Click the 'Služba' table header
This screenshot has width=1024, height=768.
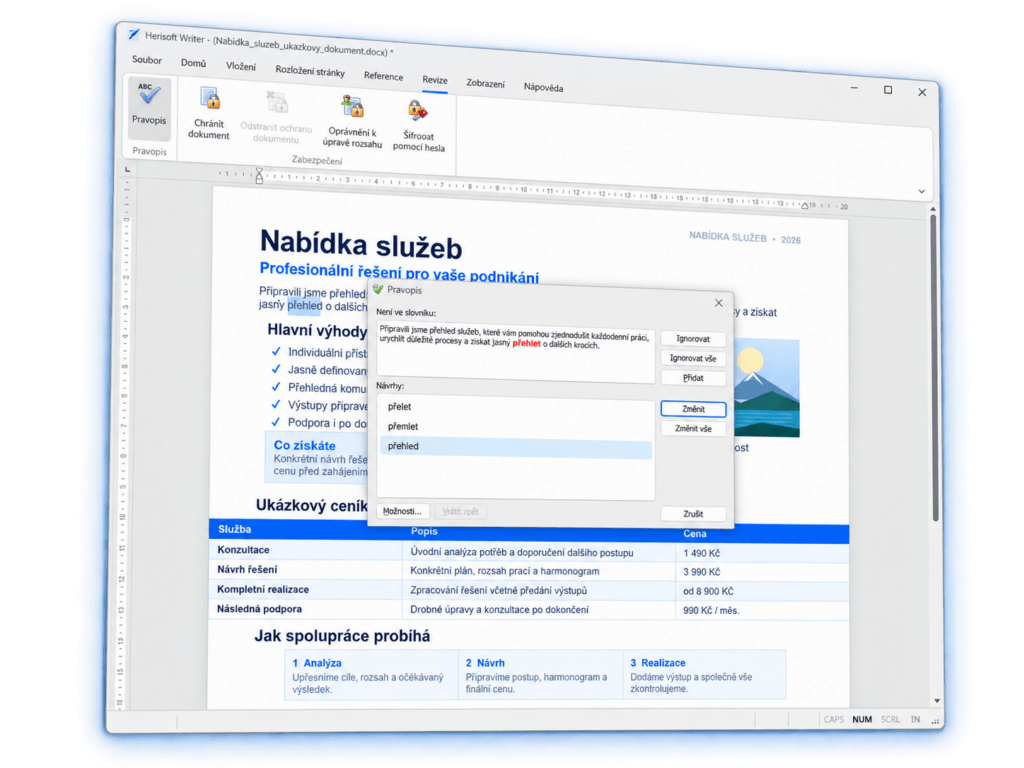[234, 529]
